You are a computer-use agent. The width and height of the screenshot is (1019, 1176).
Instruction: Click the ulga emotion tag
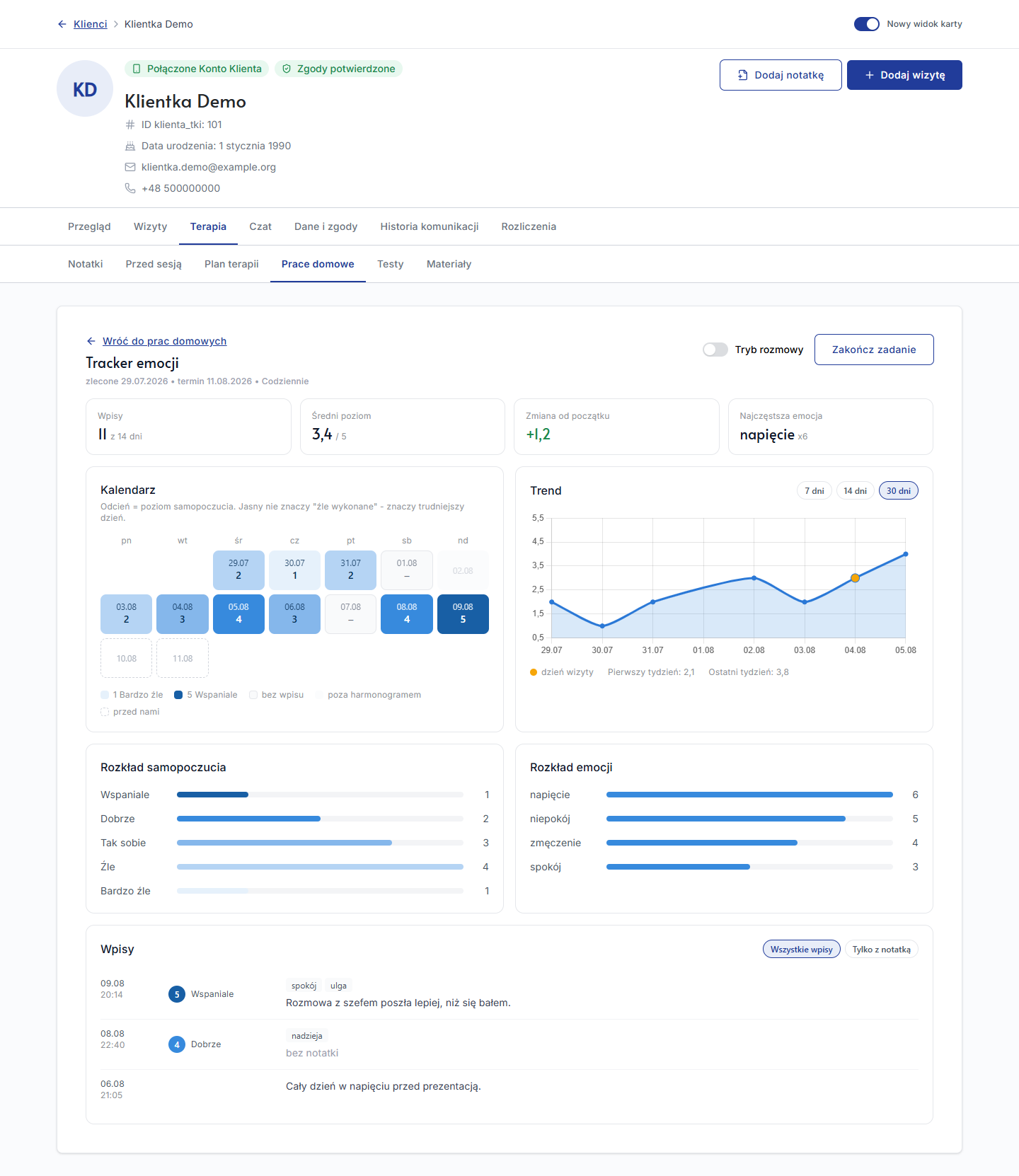339,986
